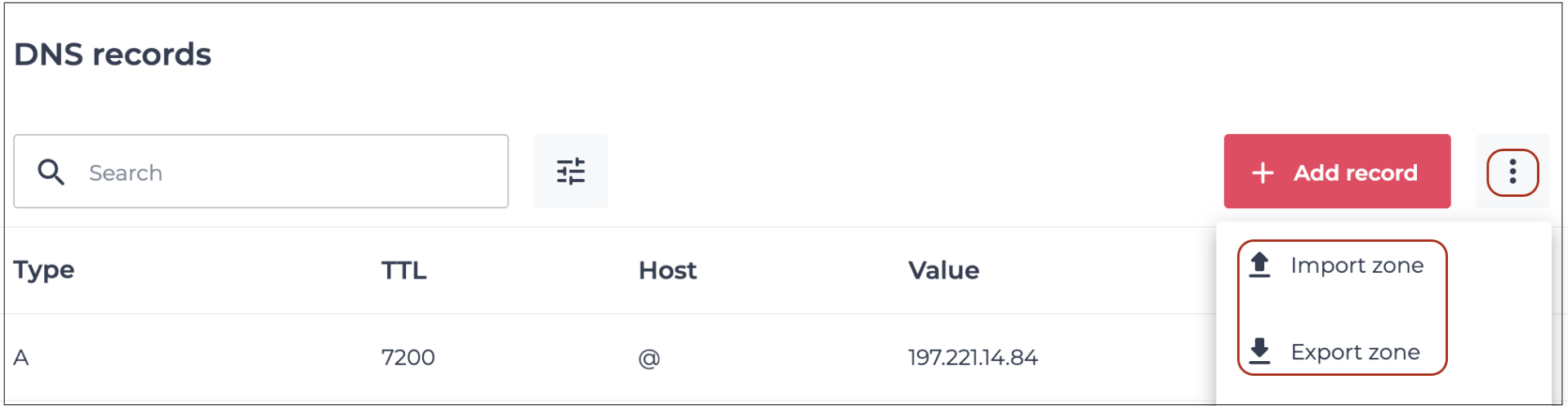Click the magnifying glass search icon
The width and height of the screenshot is (1568, 406).
point(51,172)
